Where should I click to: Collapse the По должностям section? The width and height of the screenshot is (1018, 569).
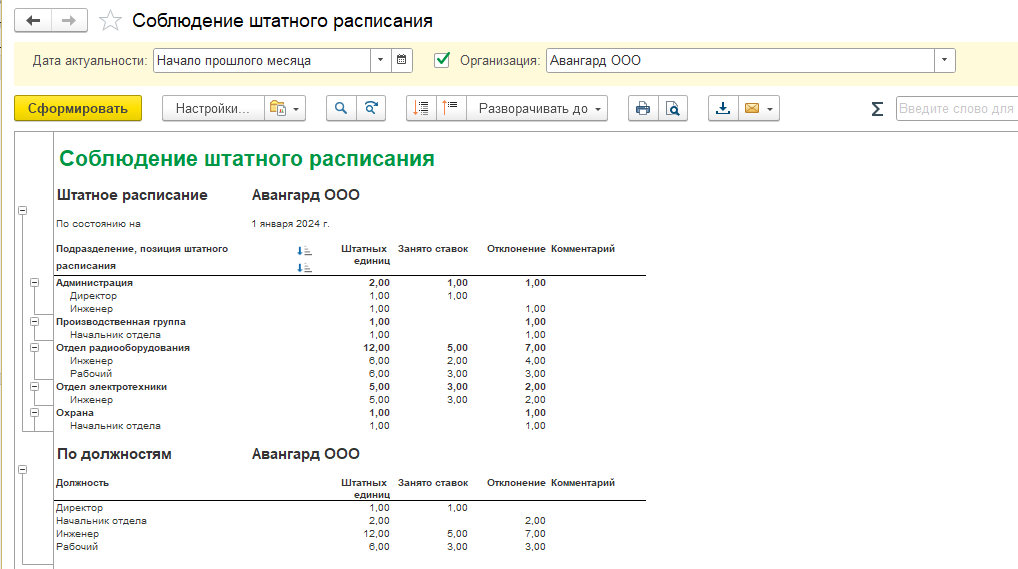point(23,469)
